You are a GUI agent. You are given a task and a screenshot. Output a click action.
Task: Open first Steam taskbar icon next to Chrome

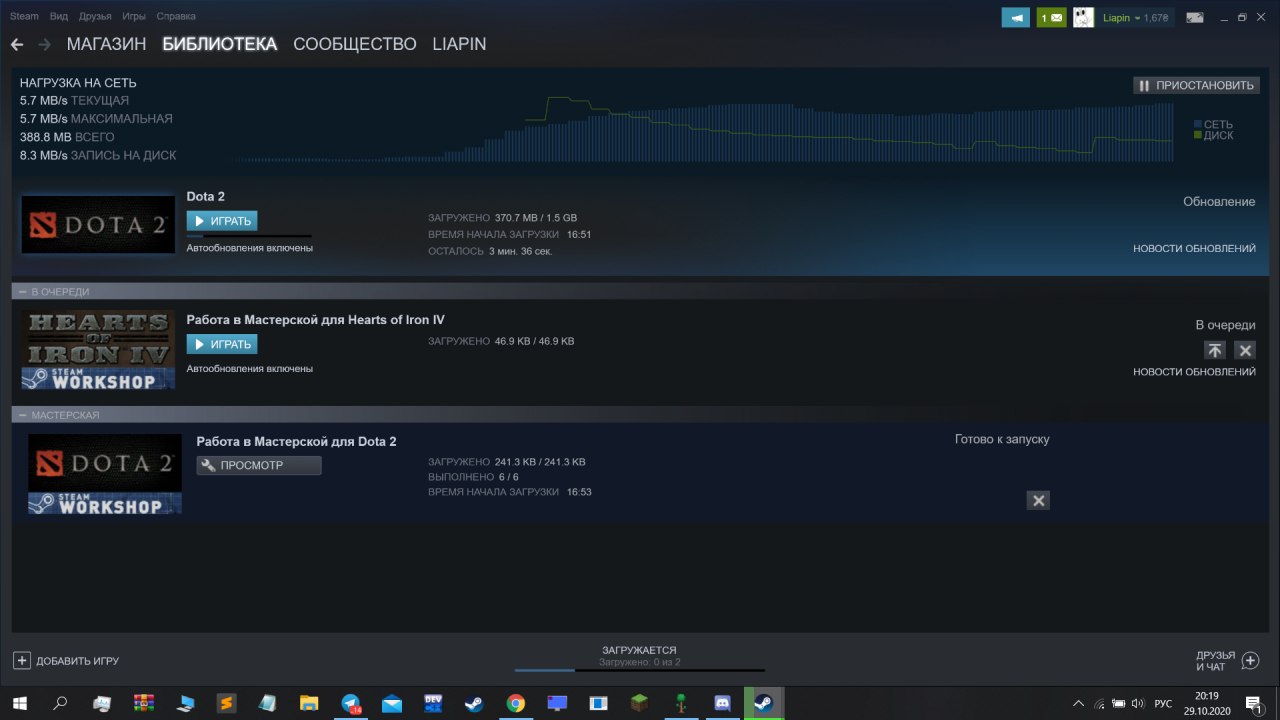click(x=474, y=703)
